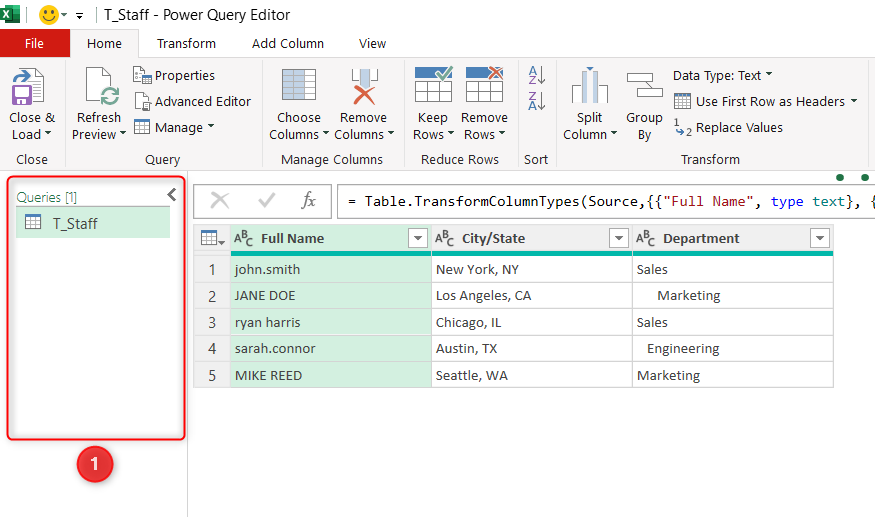Screen dimensions: 875x517
Task: Open the Department column filter dropdown
Action: tap(820, 238)
